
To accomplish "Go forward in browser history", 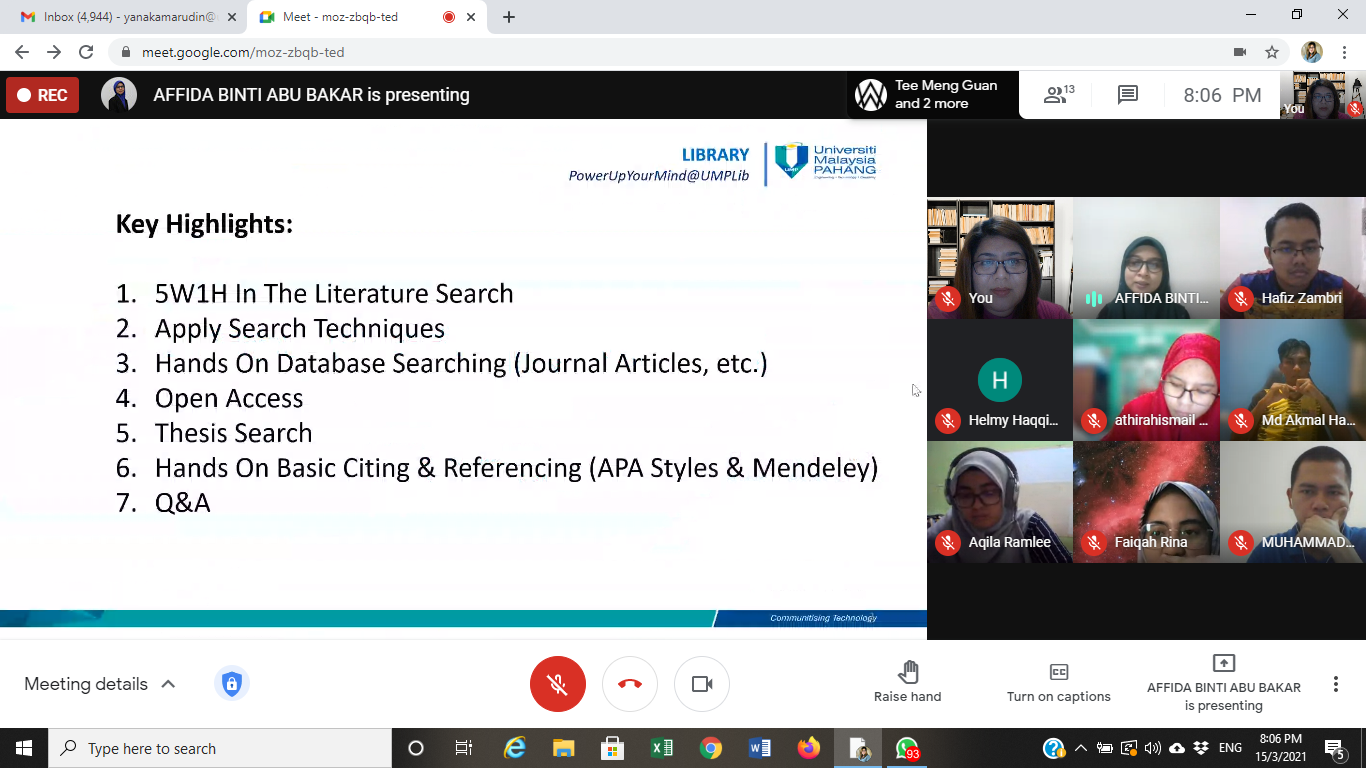I will click(54, 52).
